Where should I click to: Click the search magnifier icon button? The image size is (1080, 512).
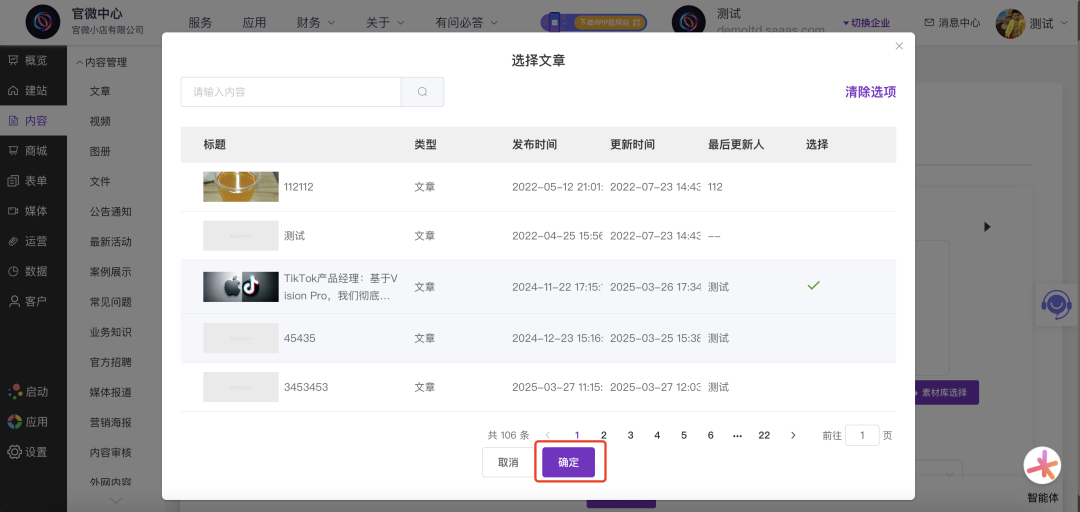(x=422, y=92)
